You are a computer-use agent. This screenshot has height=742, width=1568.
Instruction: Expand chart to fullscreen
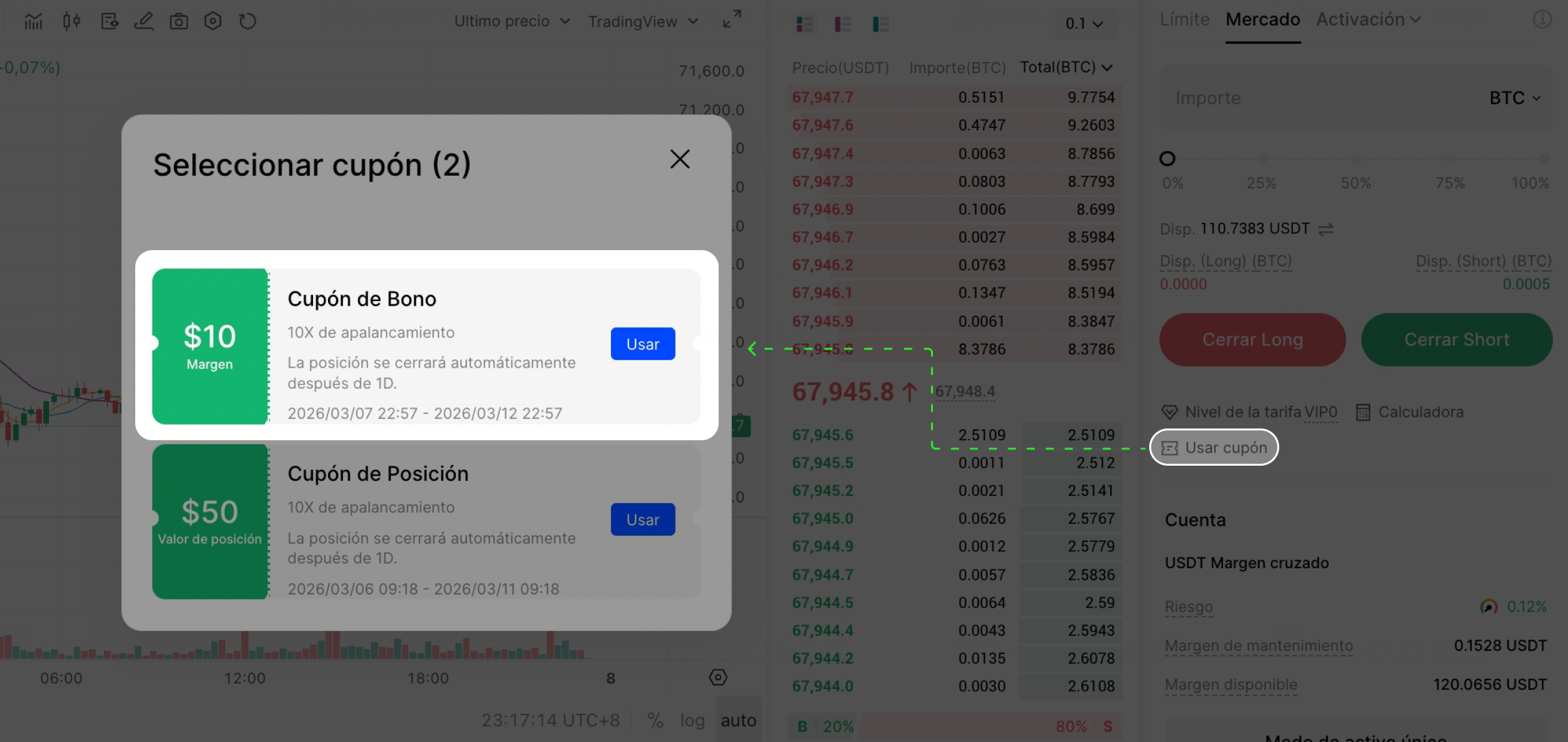732,19
